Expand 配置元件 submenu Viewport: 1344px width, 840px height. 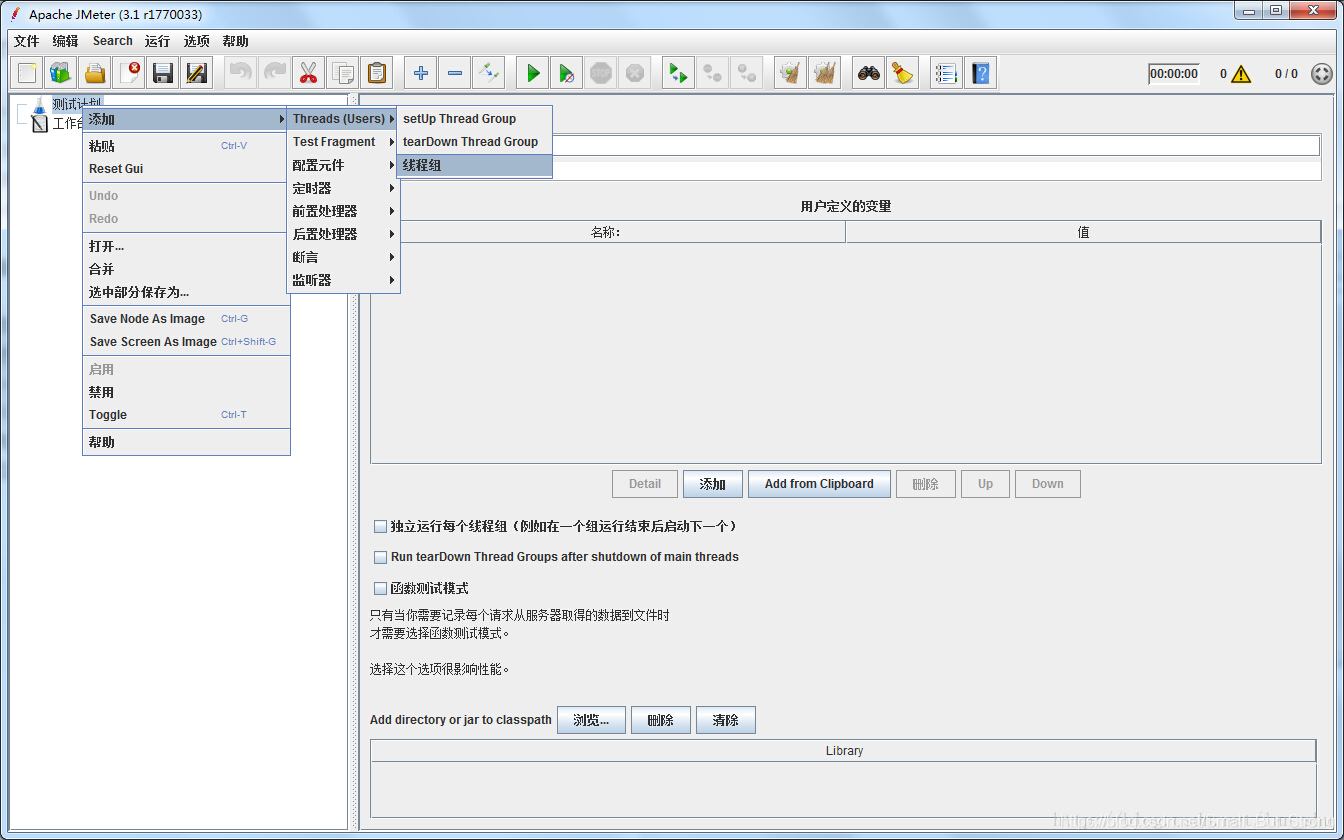coord(343,165)
